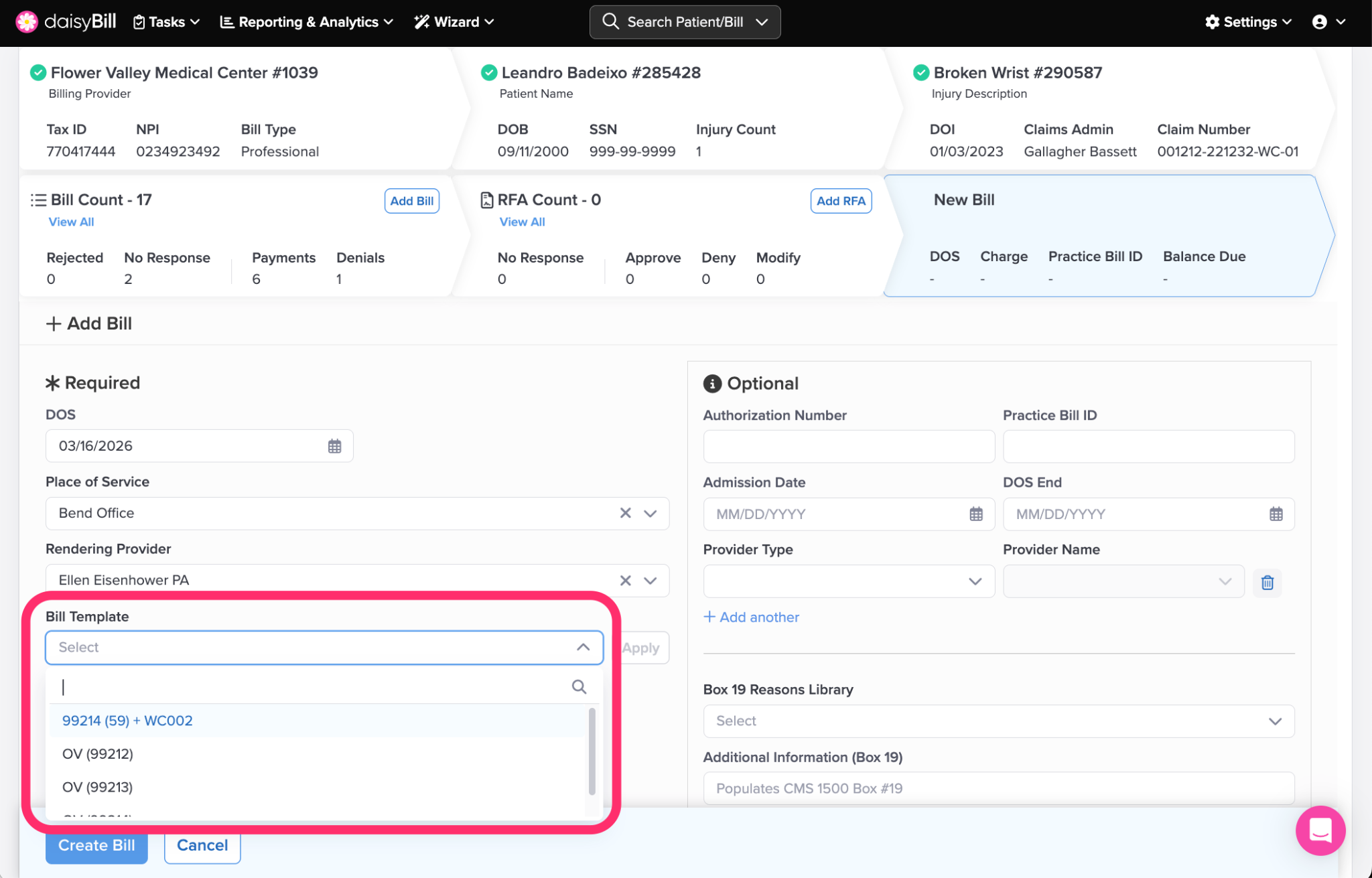Open the DOS calendar picker icon

[334, 446]
